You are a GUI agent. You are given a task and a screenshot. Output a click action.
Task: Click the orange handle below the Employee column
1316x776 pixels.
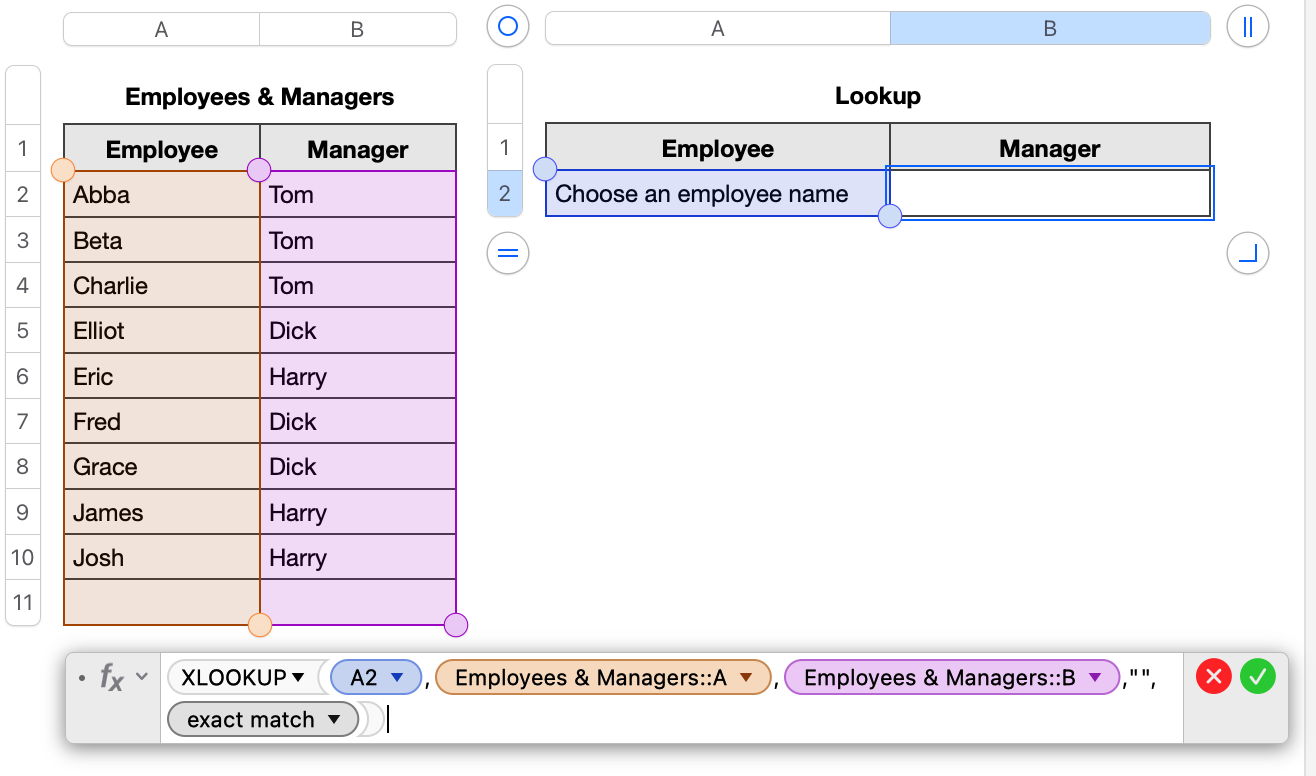click(x=260, y=624)
